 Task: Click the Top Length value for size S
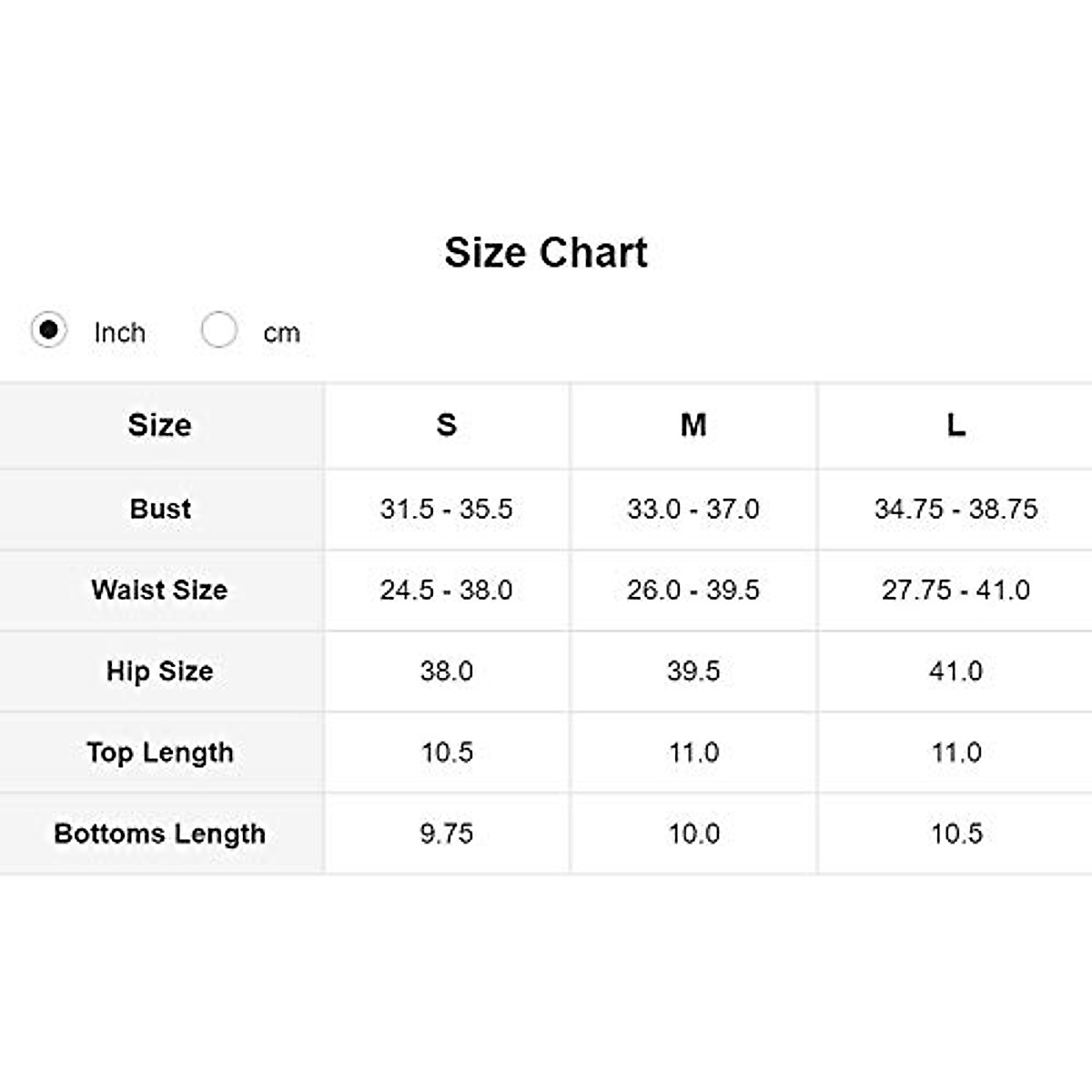(x=446, y=753)
